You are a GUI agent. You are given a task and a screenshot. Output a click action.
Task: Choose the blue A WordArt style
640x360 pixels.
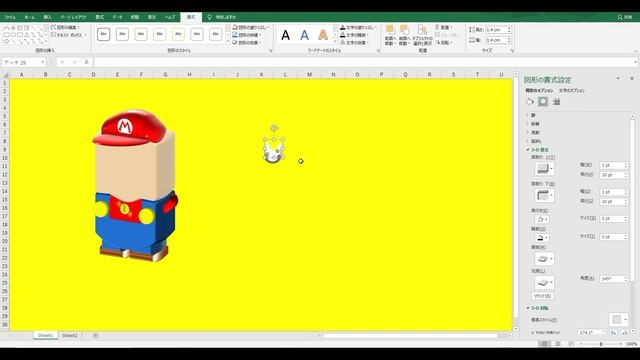(304, 36)
